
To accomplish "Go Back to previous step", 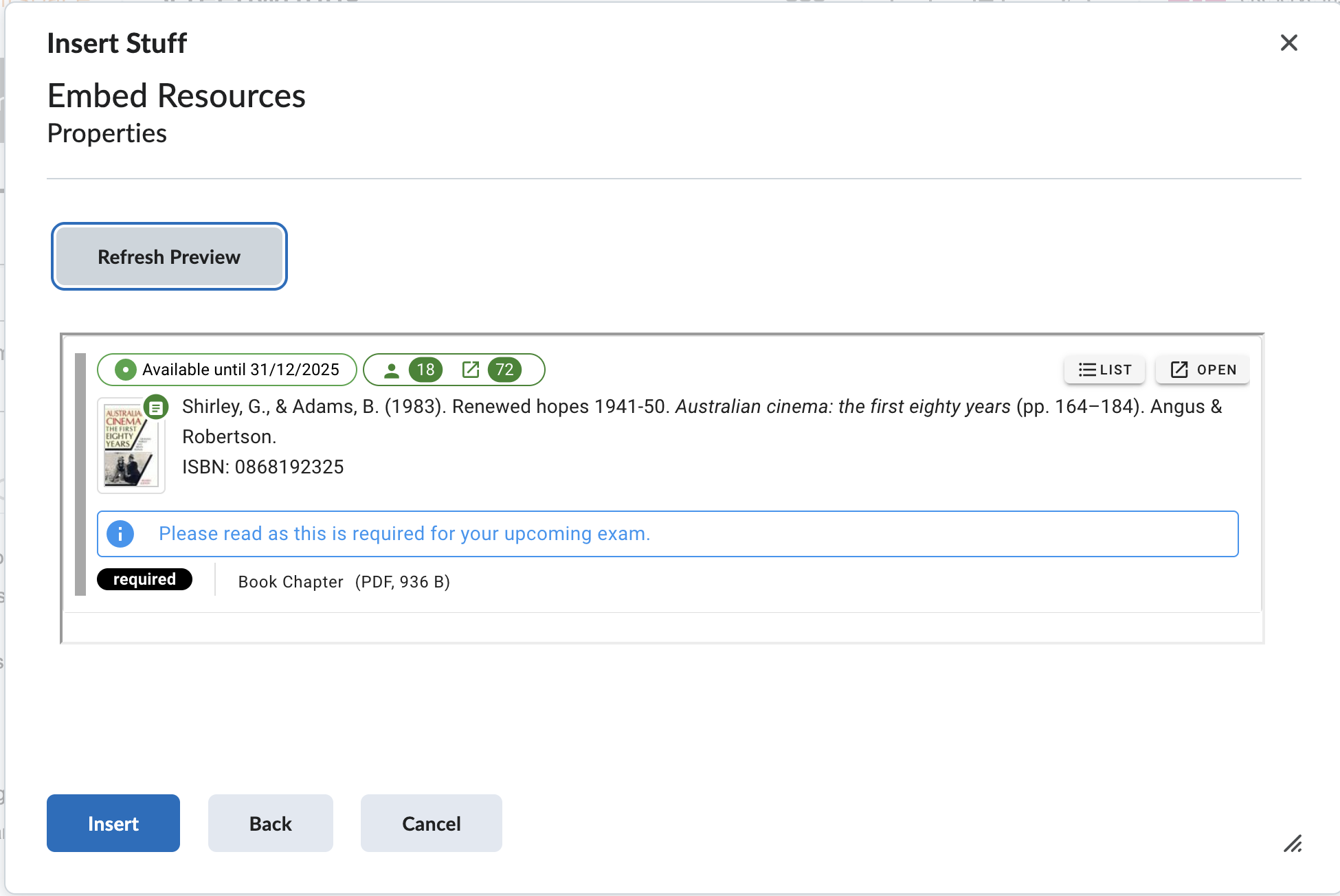I will (x=270, y=823).
